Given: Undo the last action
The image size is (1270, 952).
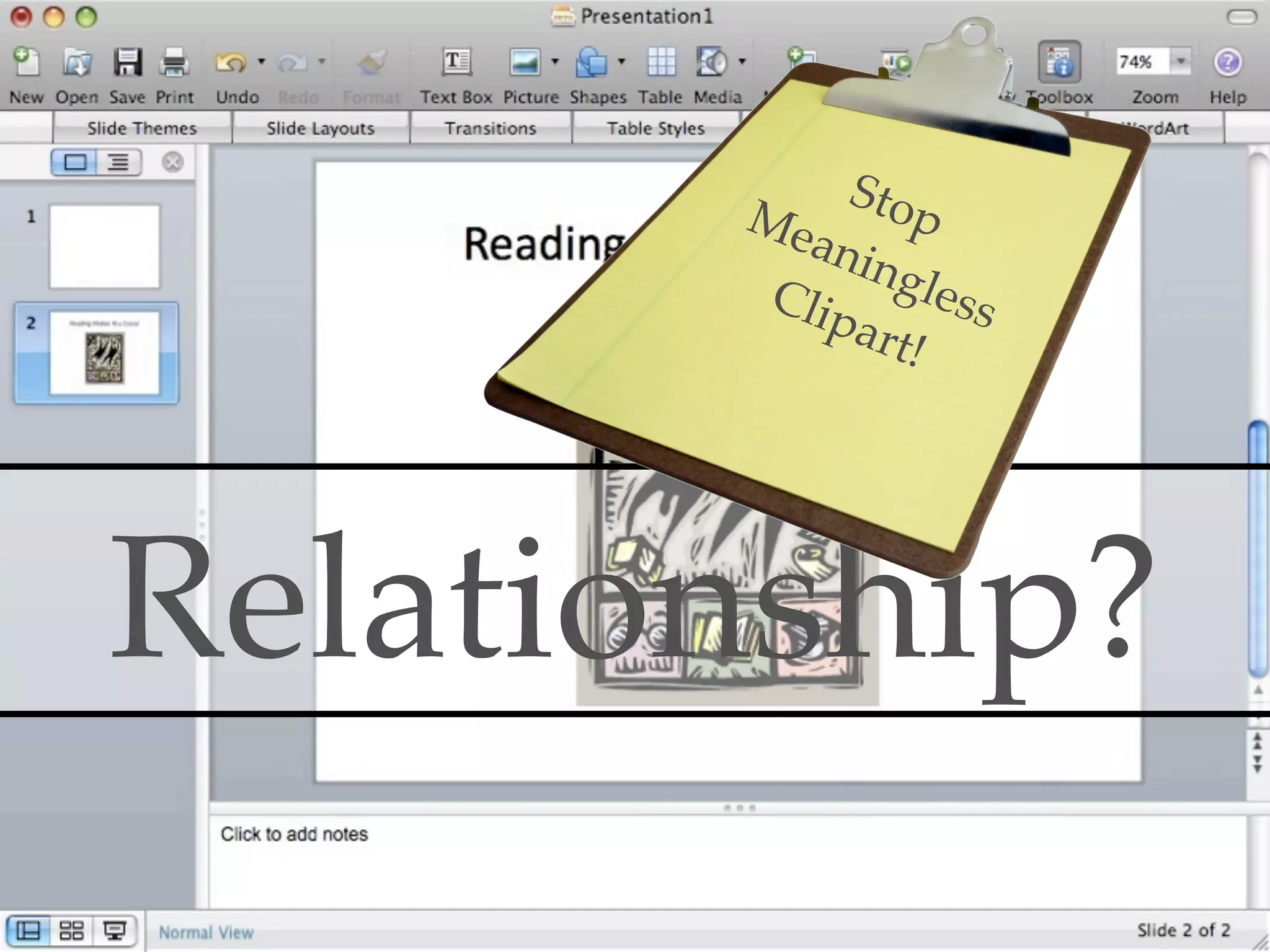Looking at the screenshot, I should tap(231, 63).
